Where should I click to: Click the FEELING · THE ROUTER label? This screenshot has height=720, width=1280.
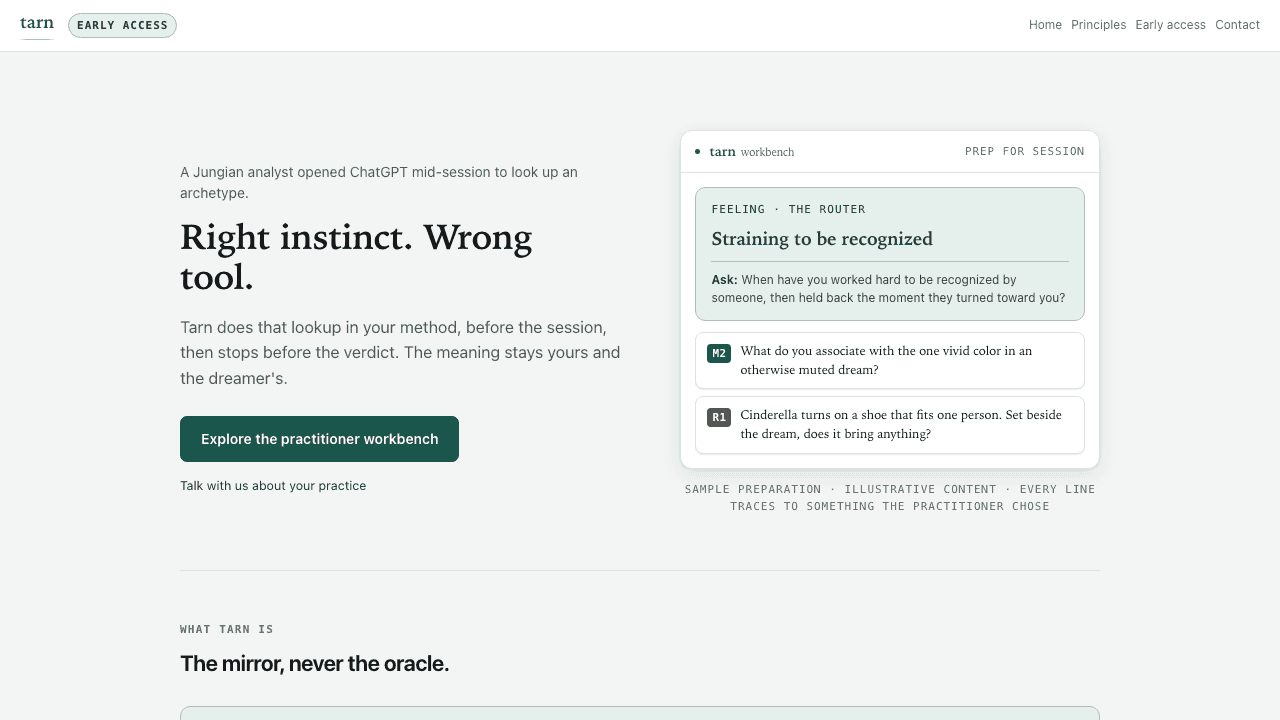(x=788, y=209)
